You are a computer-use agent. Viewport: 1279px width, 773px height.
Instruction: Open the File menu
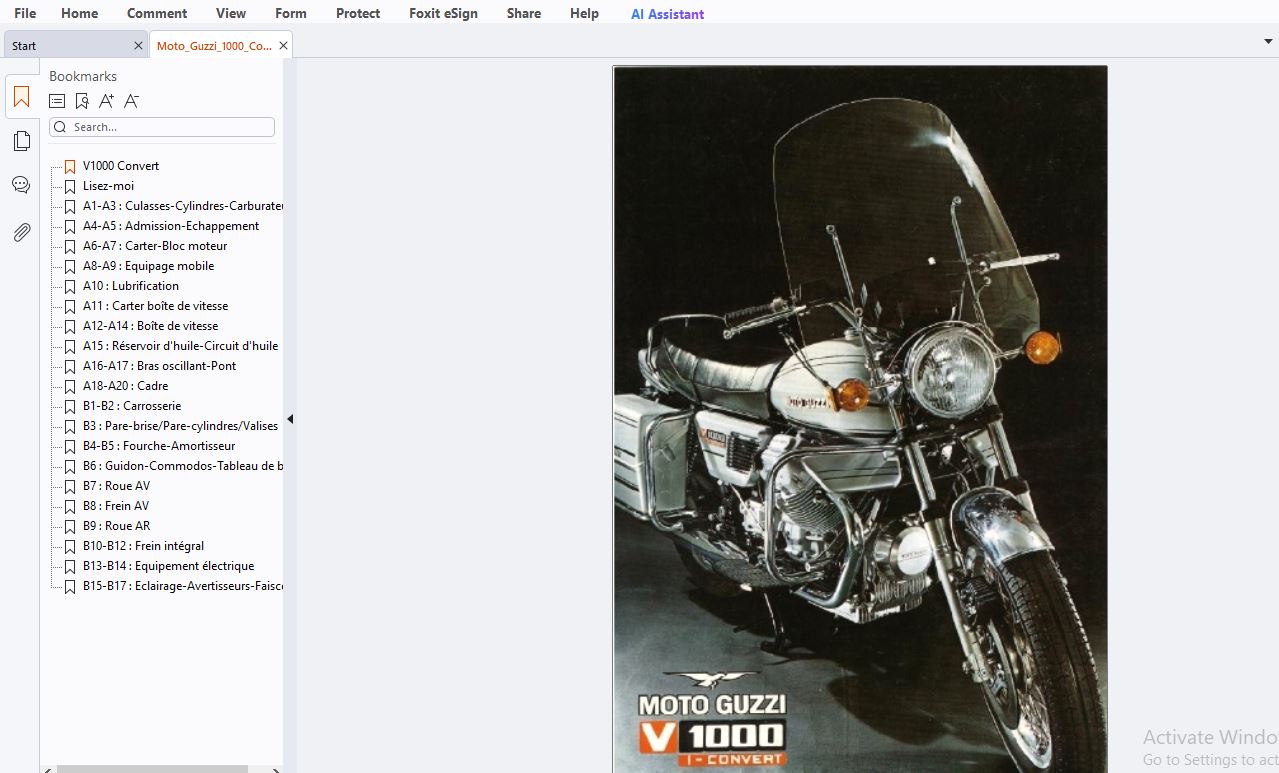(x=25, y=13)
